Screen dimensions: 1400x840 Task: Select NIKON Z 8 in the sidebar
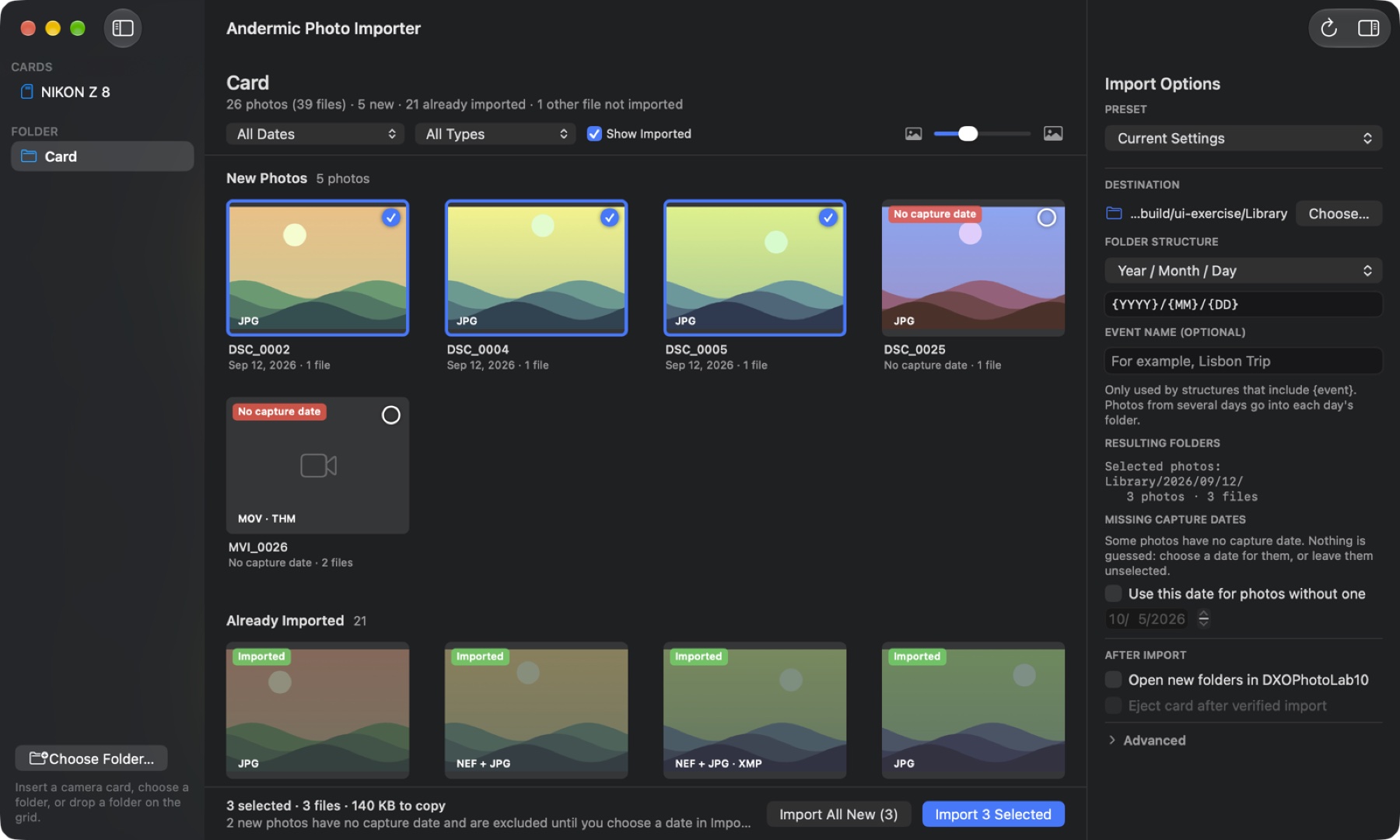[102, 92]
